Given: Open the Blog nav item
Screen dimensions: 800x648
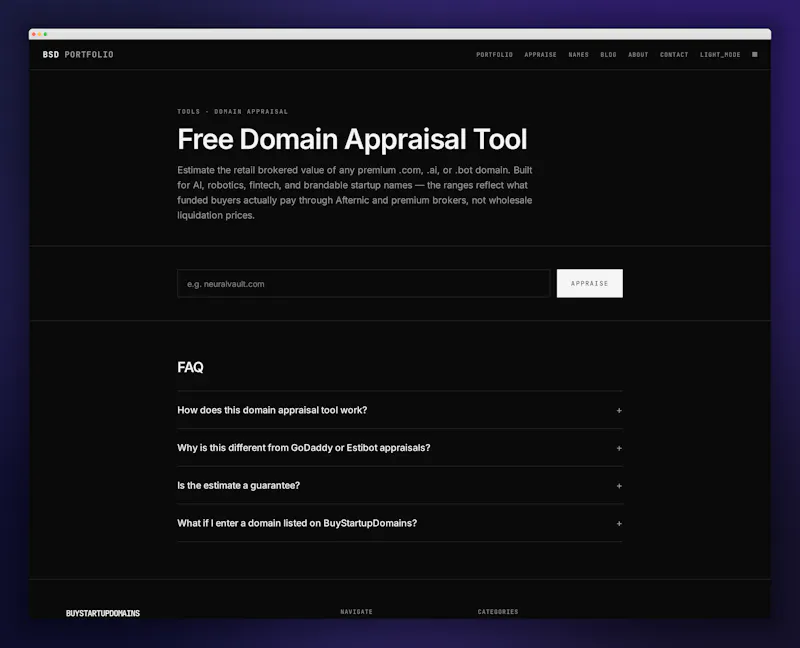Looking at the screenshot, I should 608,55.
